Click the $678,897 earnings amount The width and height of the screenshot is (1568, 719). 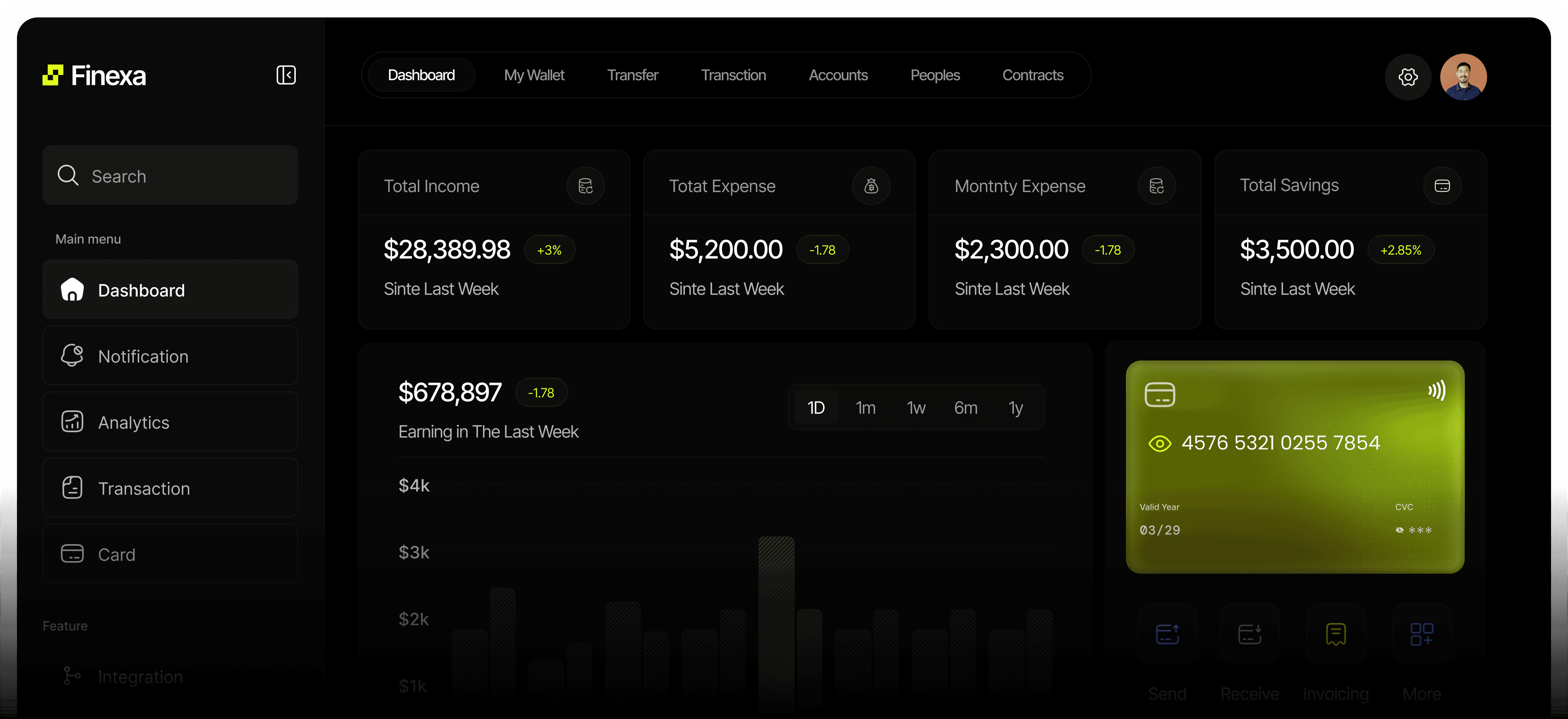(x=450, y=392)
